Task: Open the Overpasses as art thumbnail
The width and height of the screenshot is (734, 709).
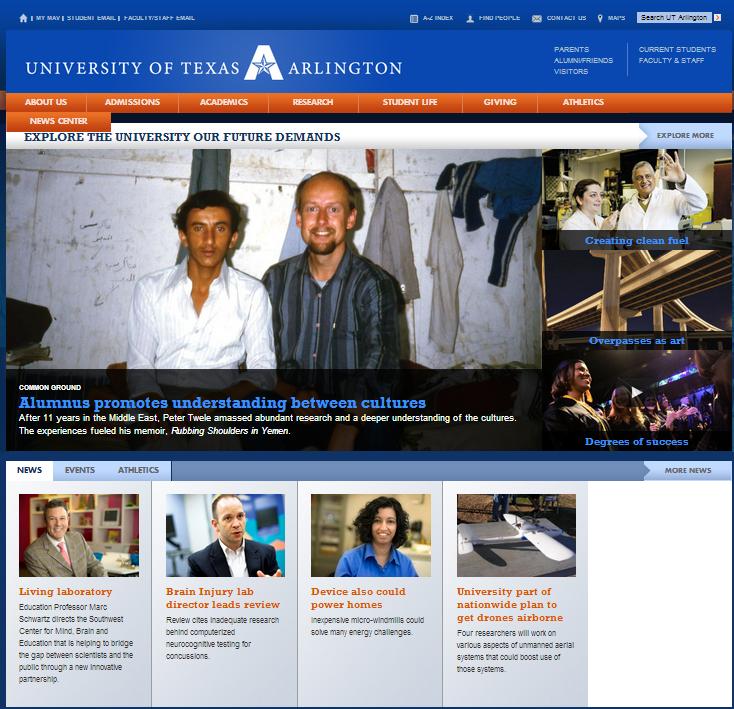Action: 636,300
